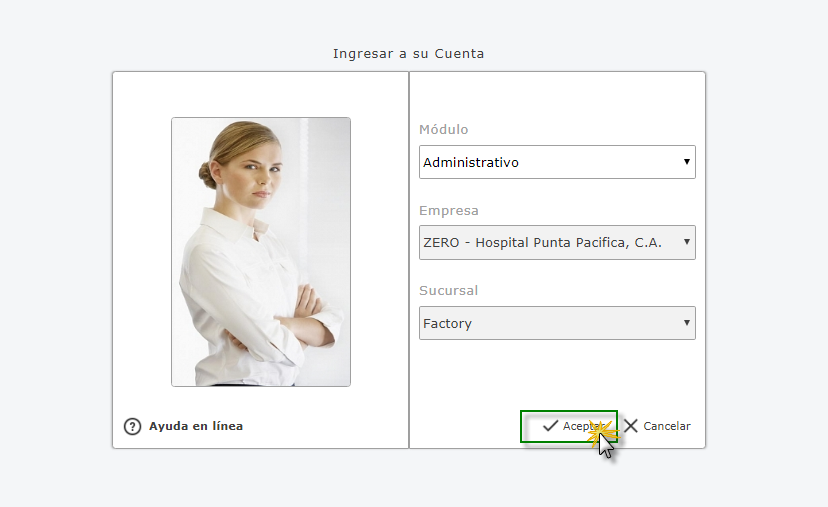Open the Empresa combo box

(556, 242)
